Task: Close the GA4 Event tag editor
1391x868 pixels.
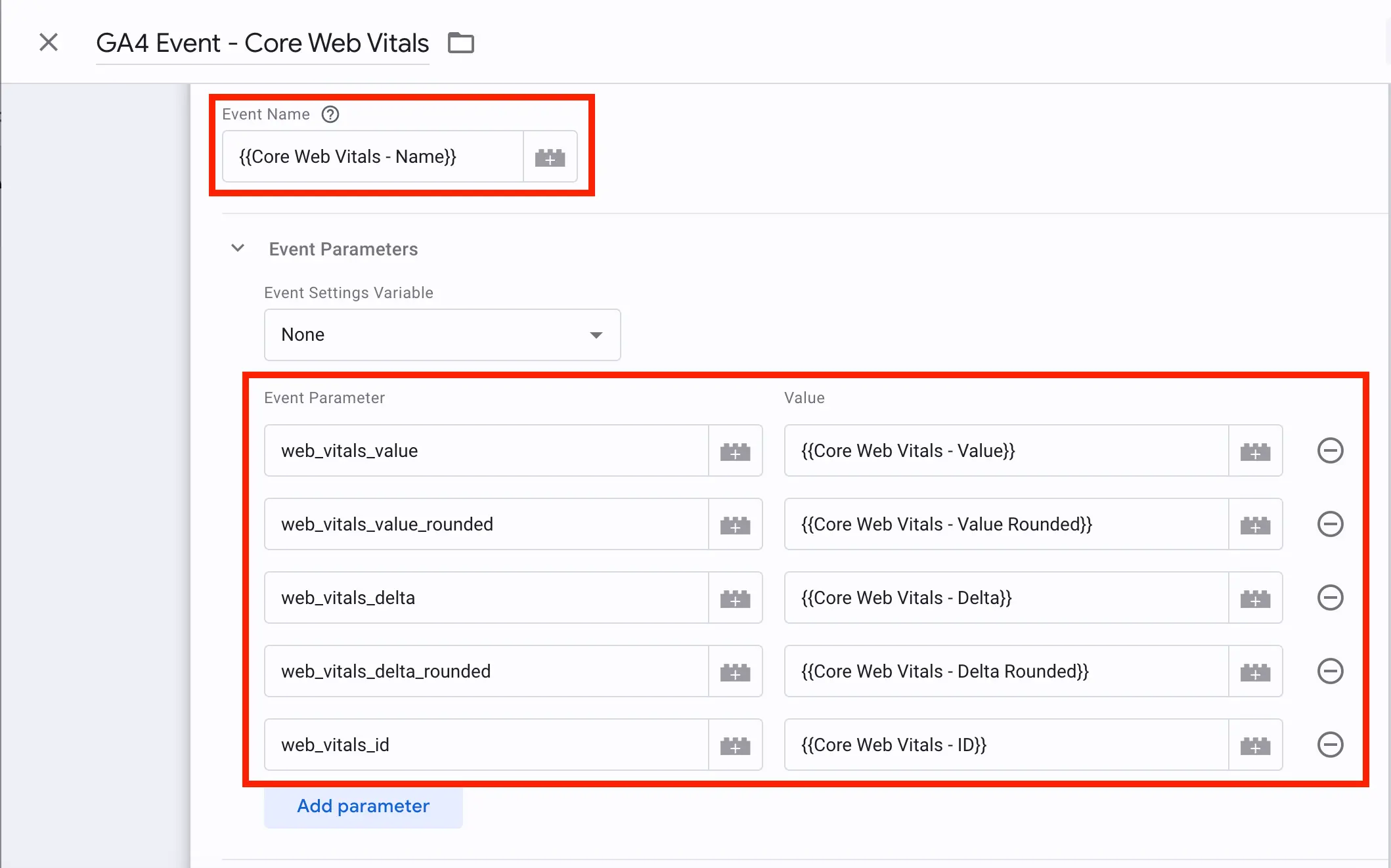Action: 49,42
